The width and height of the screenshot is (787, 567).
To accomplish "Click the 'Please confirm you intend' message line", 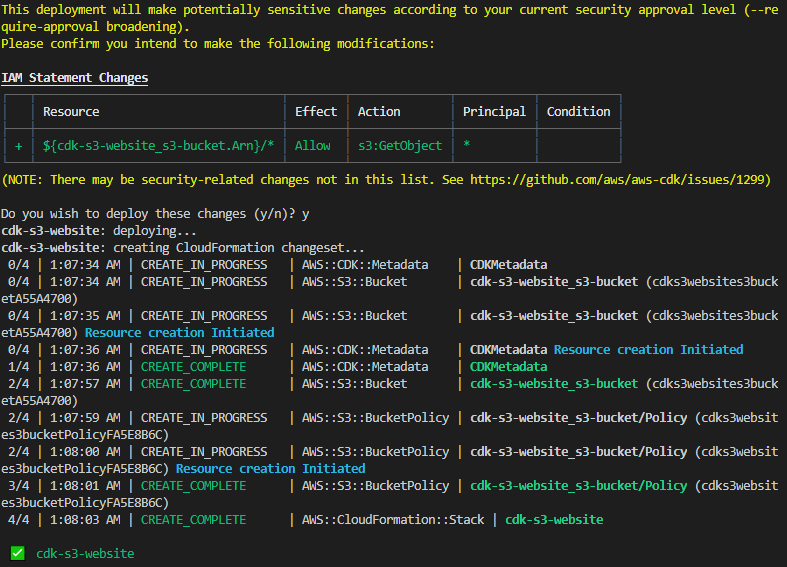I will [218, 44].
